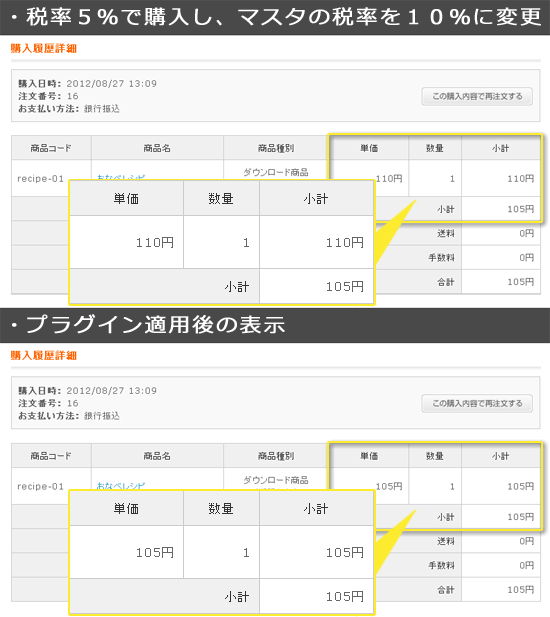Open the おなべレシピ product link beside the 105円 unit price

[121, 486]
